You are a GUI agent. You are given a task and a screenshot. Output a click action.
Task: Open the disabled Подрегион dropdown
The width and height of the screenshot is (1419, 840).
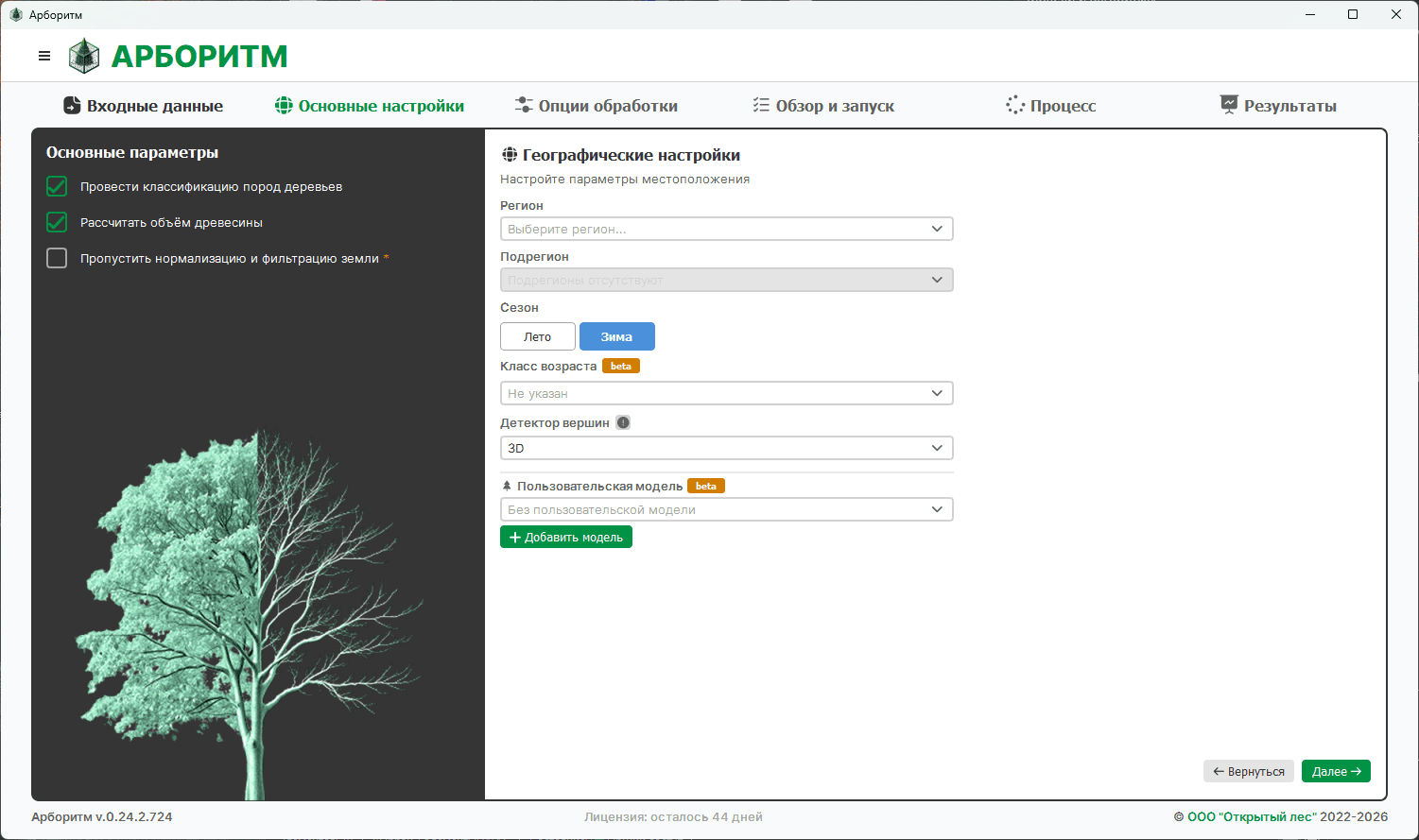[x=726, y=280]
